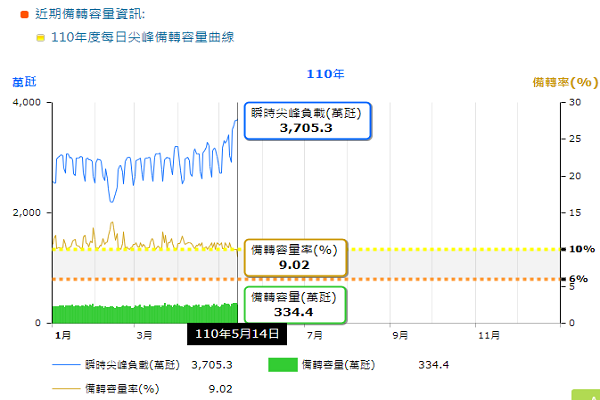
Task: Click the 110年5月14日 date marker
Action: (238, 334)
